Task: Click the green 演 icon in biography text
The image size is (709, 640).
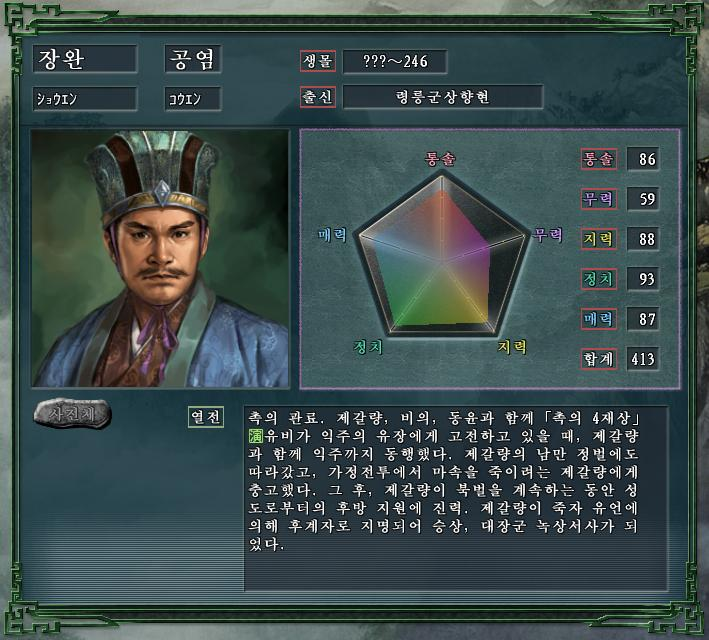Action: (x=255, y=436)
